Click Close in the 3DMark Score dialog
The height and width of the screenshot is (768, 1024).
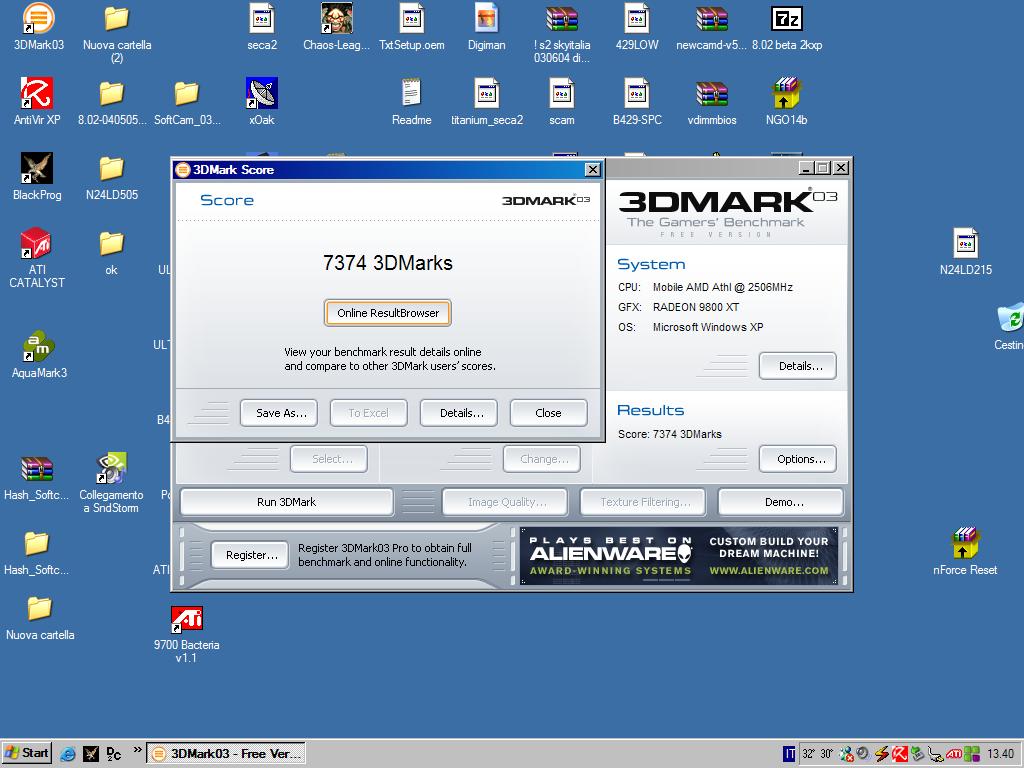[549, 413]
